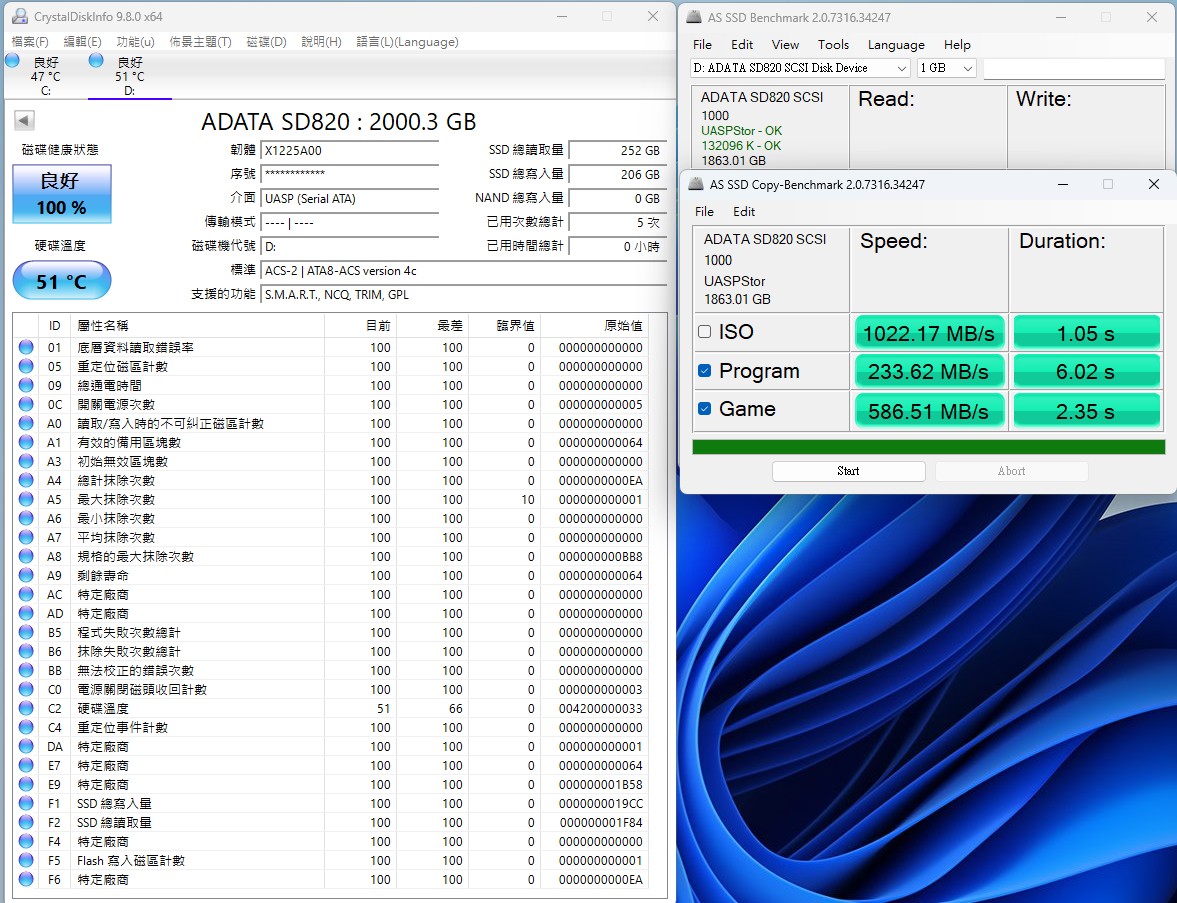Open 說明(H) help menu in CrystalDiskInfo
The height and width of the screenshot is (903, 1177).
[x=321, y=42]
